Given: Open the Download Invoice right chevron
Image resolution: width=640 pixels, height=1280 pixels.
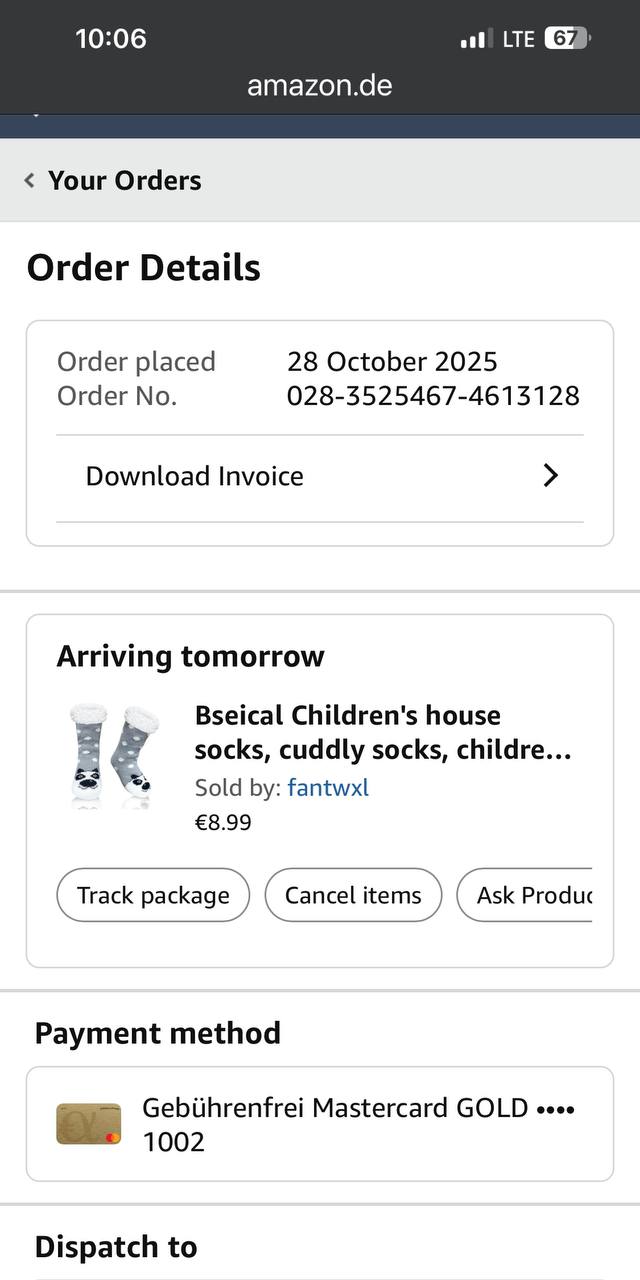Looking at the screenshot, I should pyautogui.click(x=550, y=476).
